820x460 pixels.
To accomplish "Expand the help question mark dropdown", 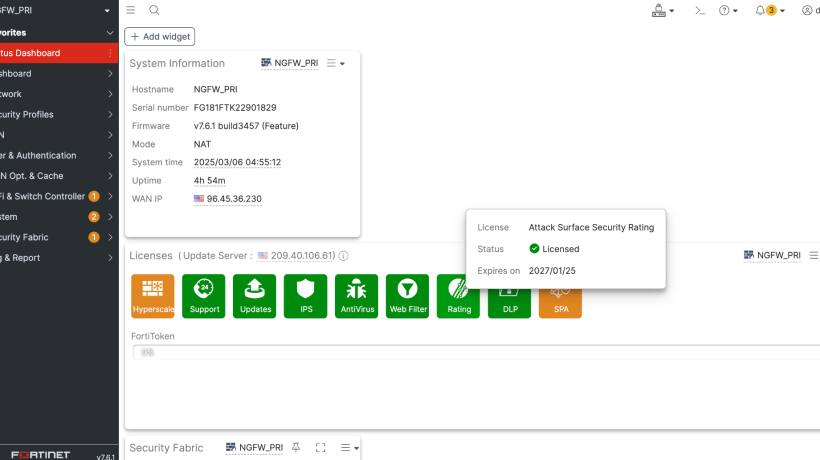I will [x=728, y=10].
